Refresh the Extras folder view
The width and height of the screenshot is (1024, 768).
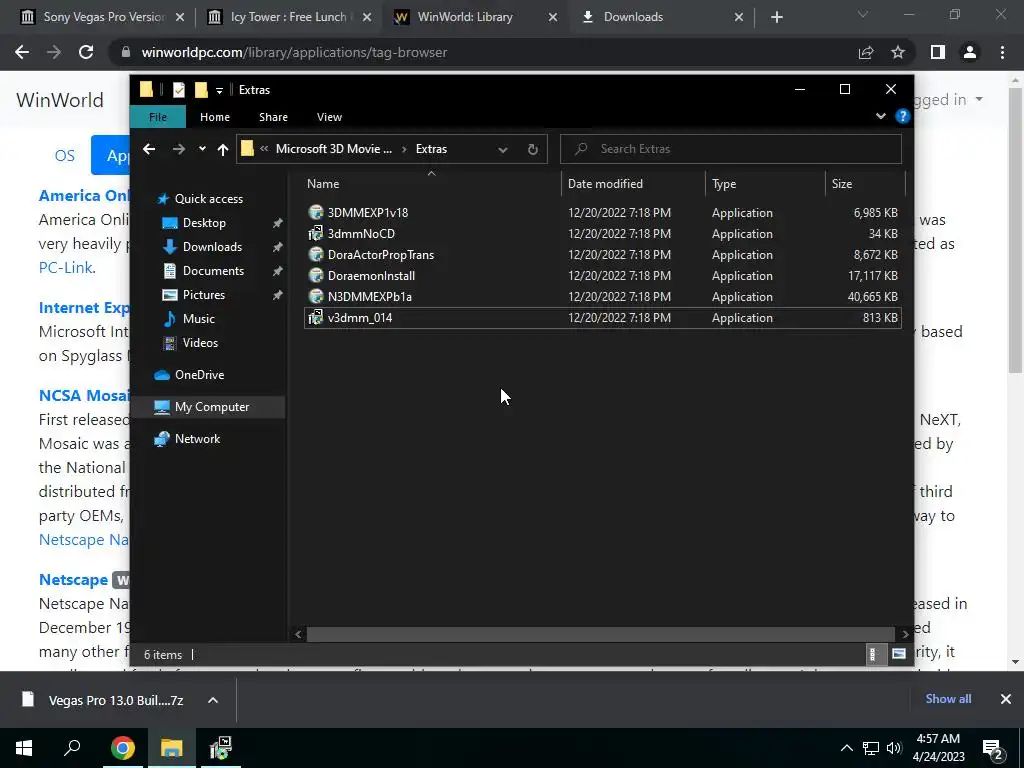(533, 149)
